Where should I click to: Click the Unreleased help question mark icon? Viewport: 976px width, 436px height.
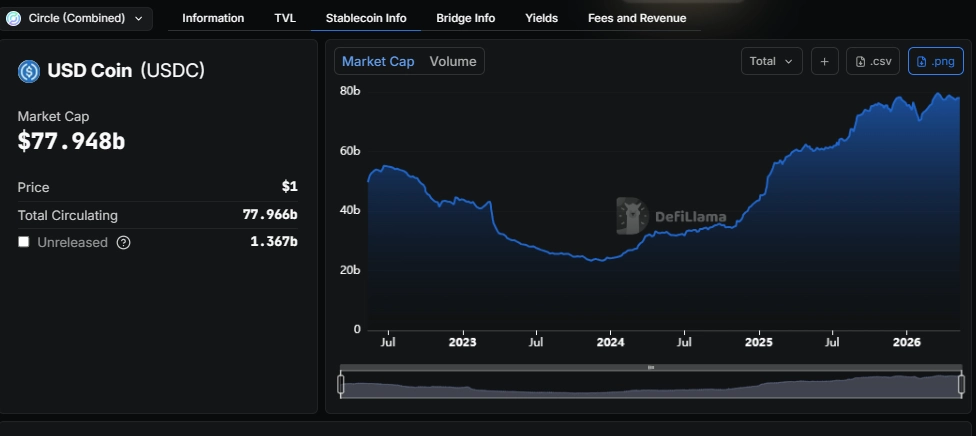click(x=124, y=242)
